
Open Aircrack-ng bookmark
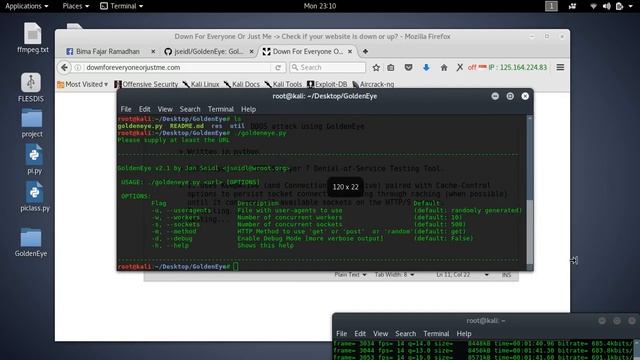click(x=373, y=84)
